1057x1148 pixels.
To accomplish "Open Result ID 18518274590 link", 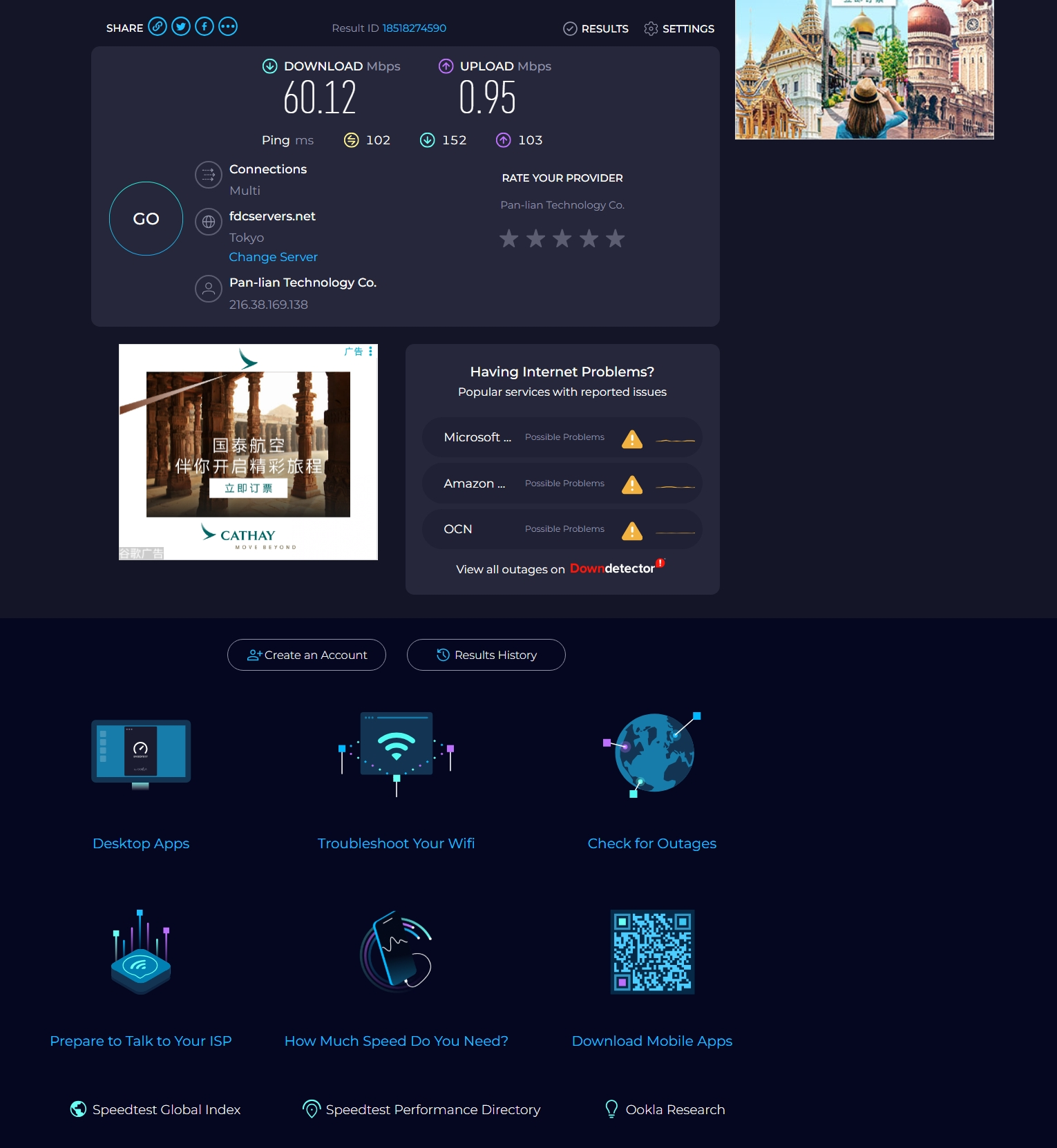I will click(415, 28).
